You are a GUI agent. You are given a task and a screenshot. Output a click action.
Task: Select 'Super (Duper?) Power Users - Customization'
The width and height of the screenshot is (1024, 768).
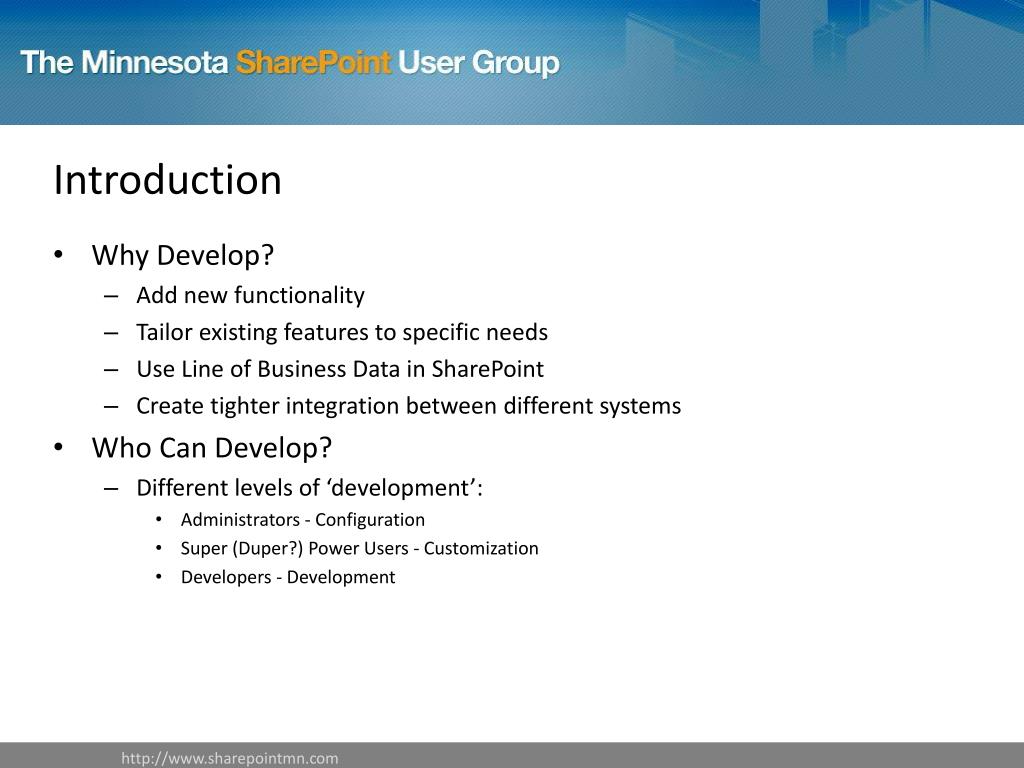click(x=359, y=549)
